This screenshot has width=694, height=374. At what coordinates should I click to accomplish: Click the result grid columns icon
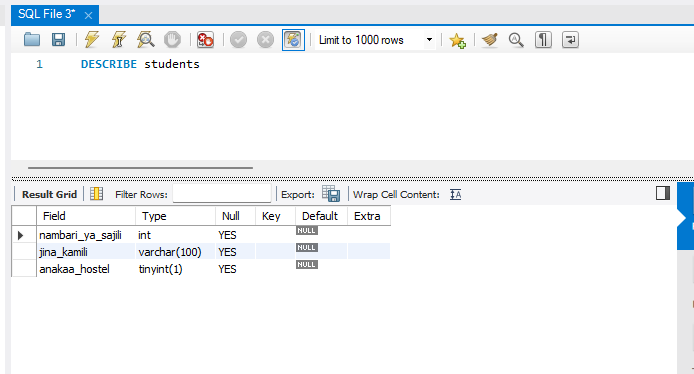point(96,194)
